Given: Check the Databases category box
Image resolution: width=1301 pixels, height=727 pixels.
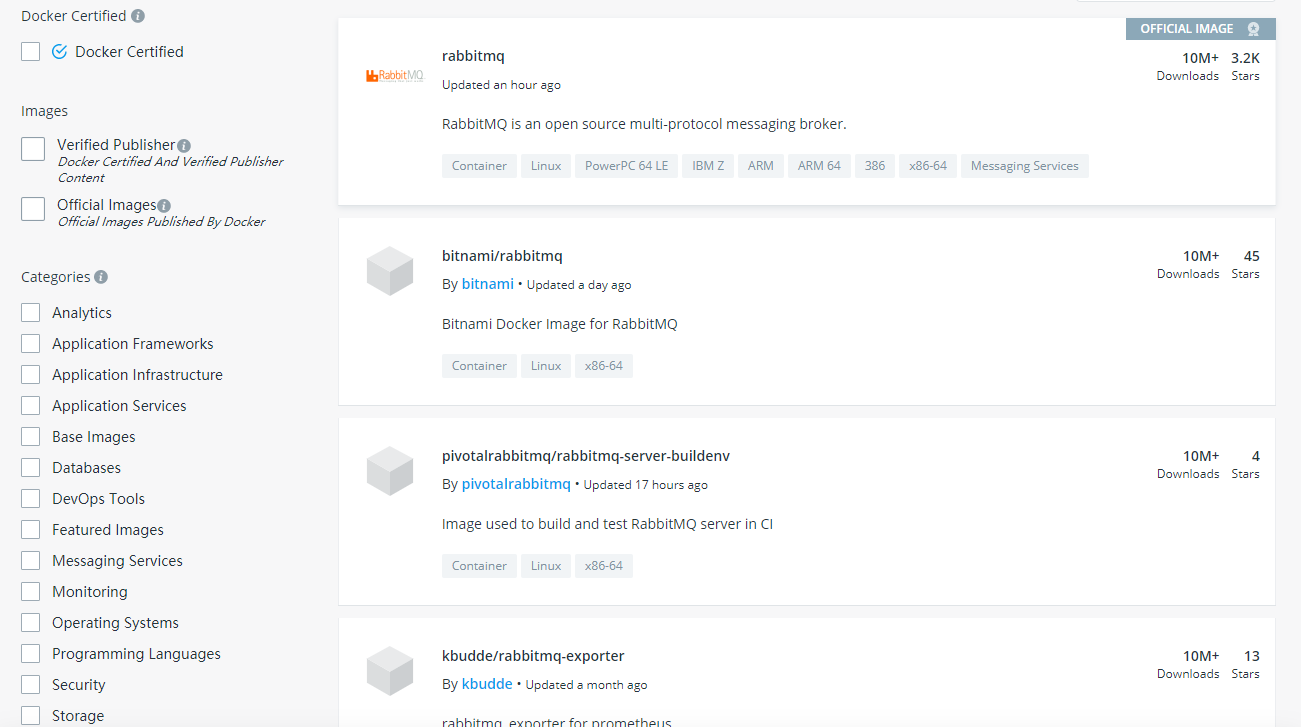Looking at the screenshot, I should [31, 468].
